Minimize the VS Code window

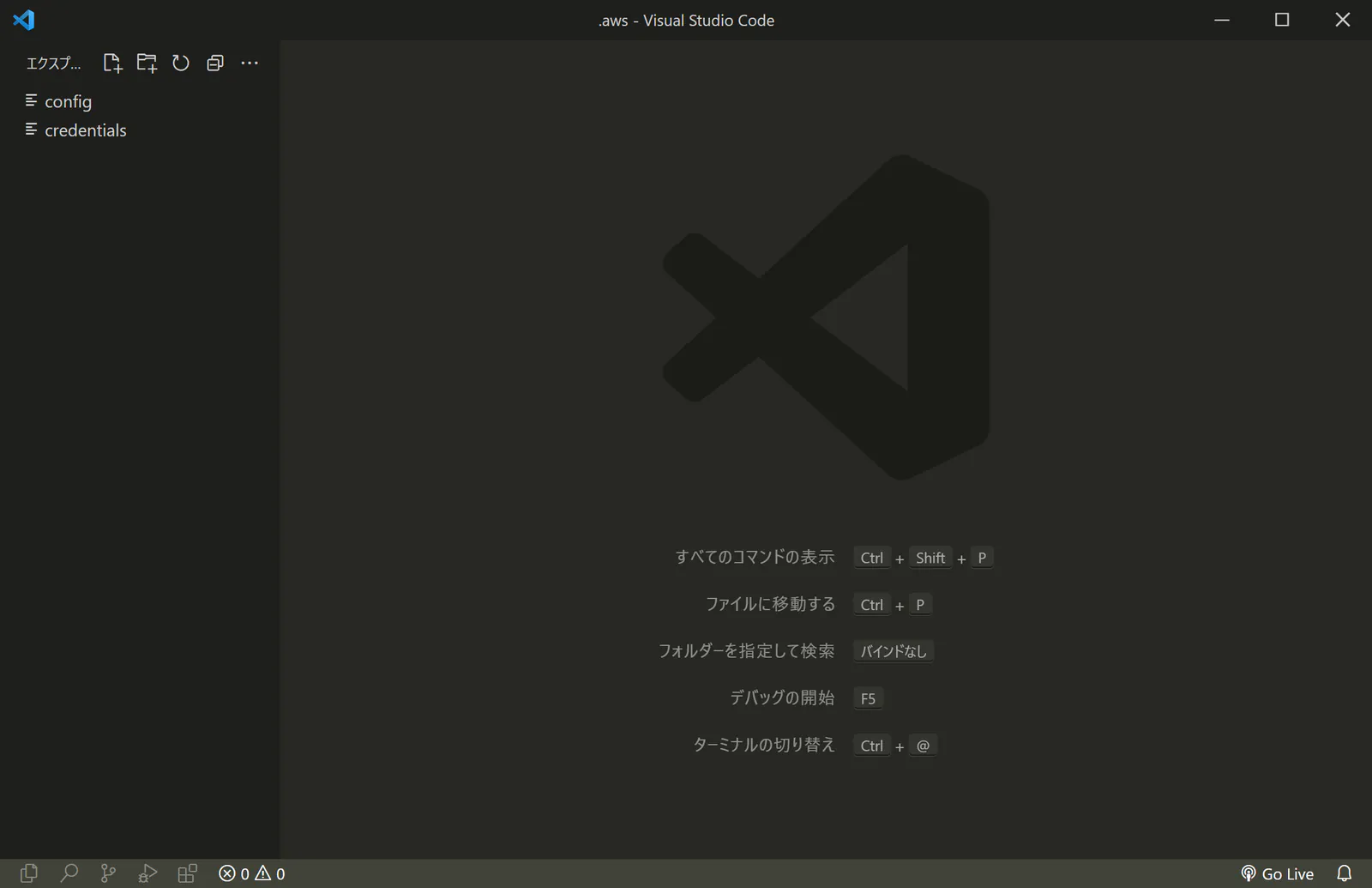[x=1222, y=20]
